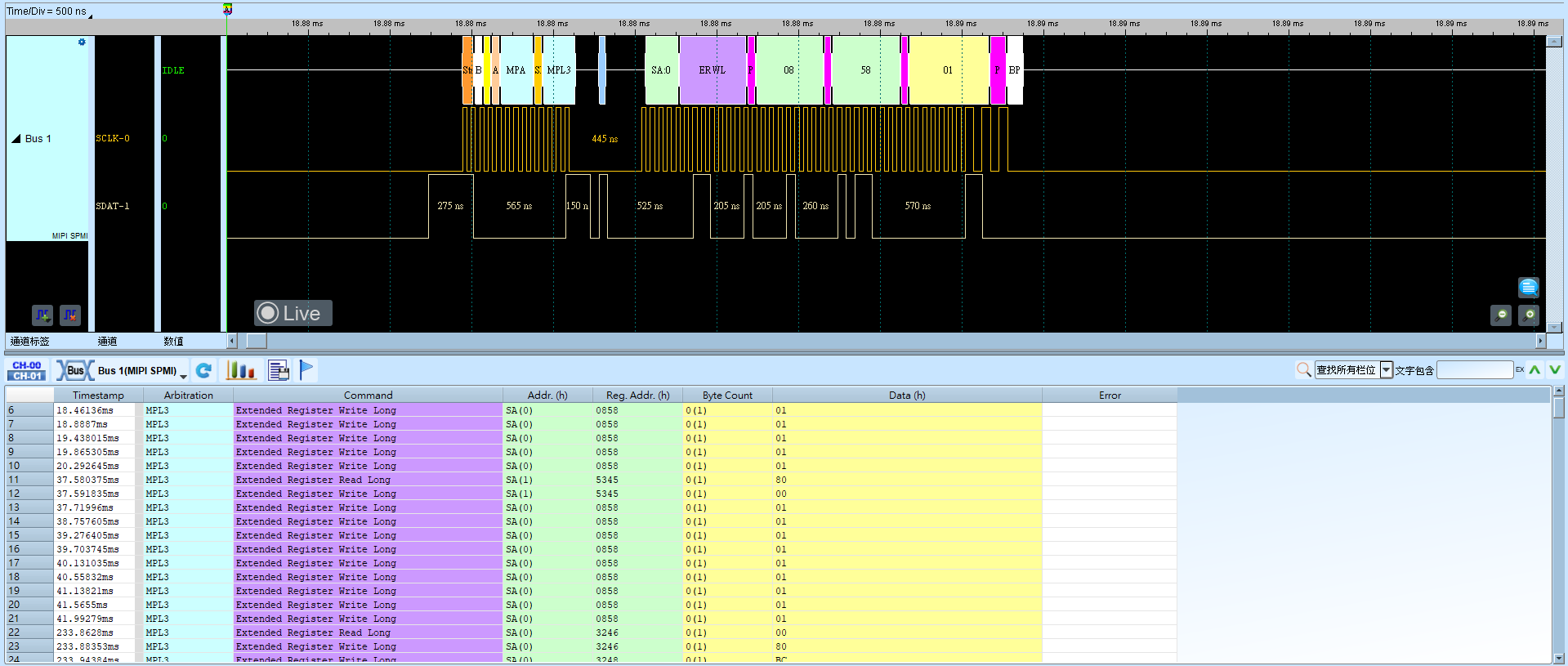Find previous match with green up arrow
This screenshot has height=666, width=1568.
1535,370
